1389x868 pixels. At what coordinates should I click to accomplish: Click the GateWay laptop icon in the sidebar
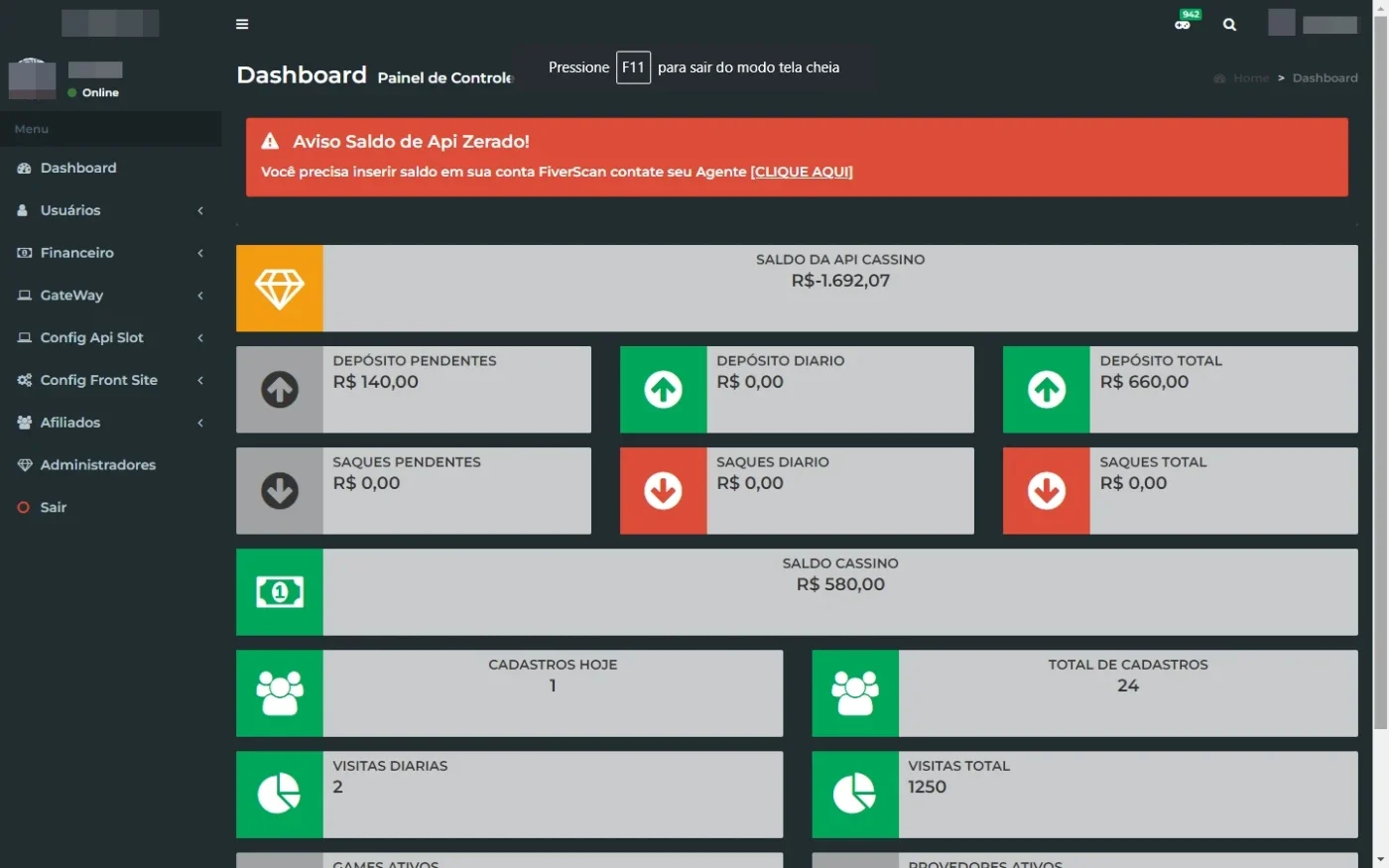pyautogui.click(x=25, y=296)
